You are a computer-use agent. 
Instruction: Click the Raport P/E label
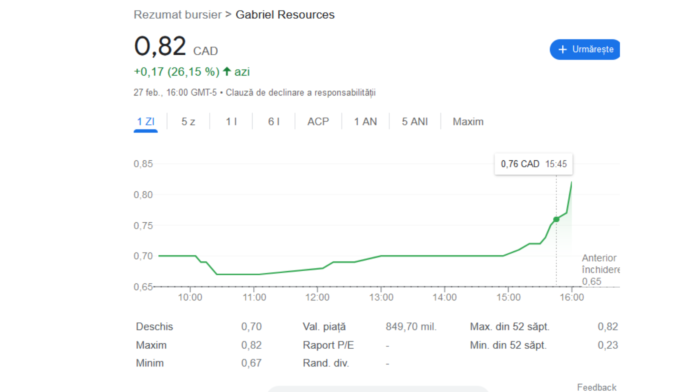(328, 345)
